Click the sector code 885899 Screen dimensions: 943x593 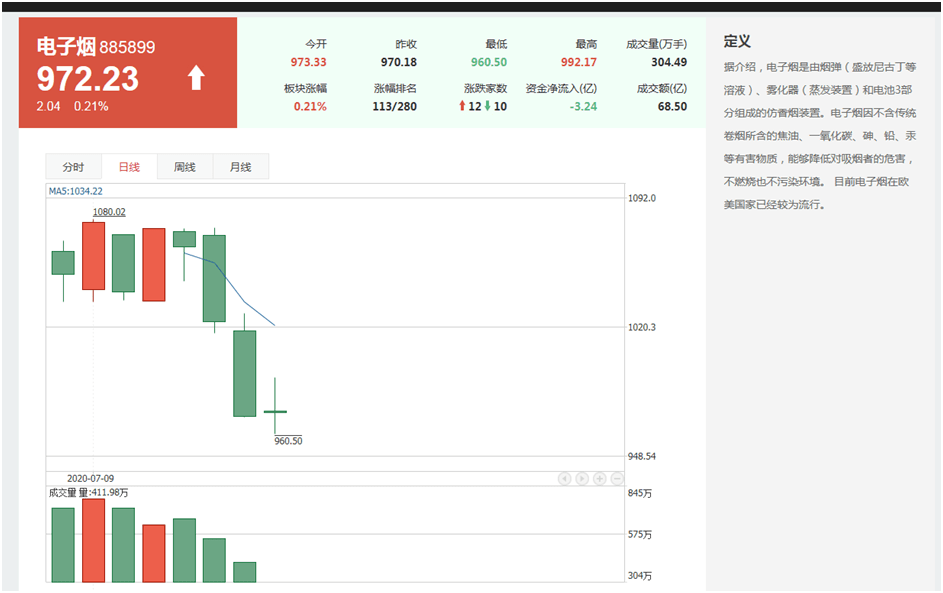tap(127, 47)
